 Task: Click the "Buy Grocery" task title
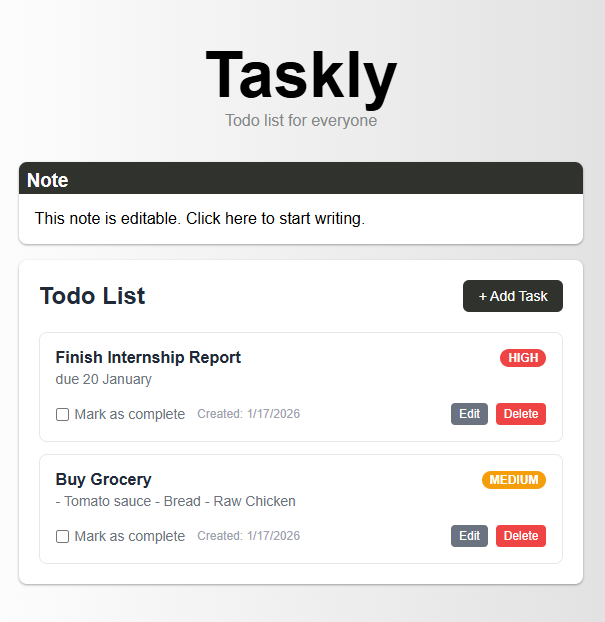pyautogui.click(x=104, y=480)
